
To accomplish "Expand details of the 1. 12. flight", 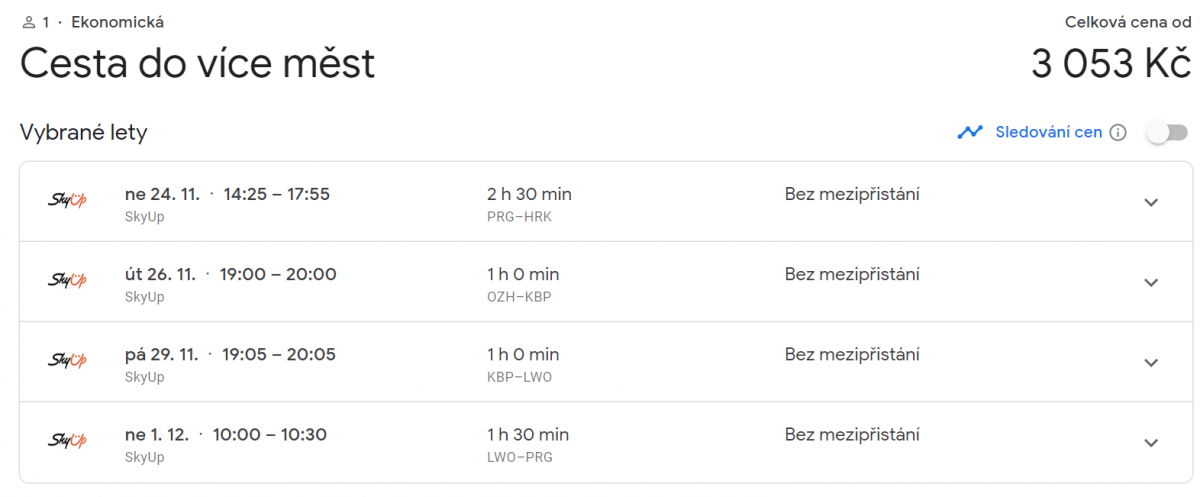I will pyautogui.click(x=1151, y=442).
